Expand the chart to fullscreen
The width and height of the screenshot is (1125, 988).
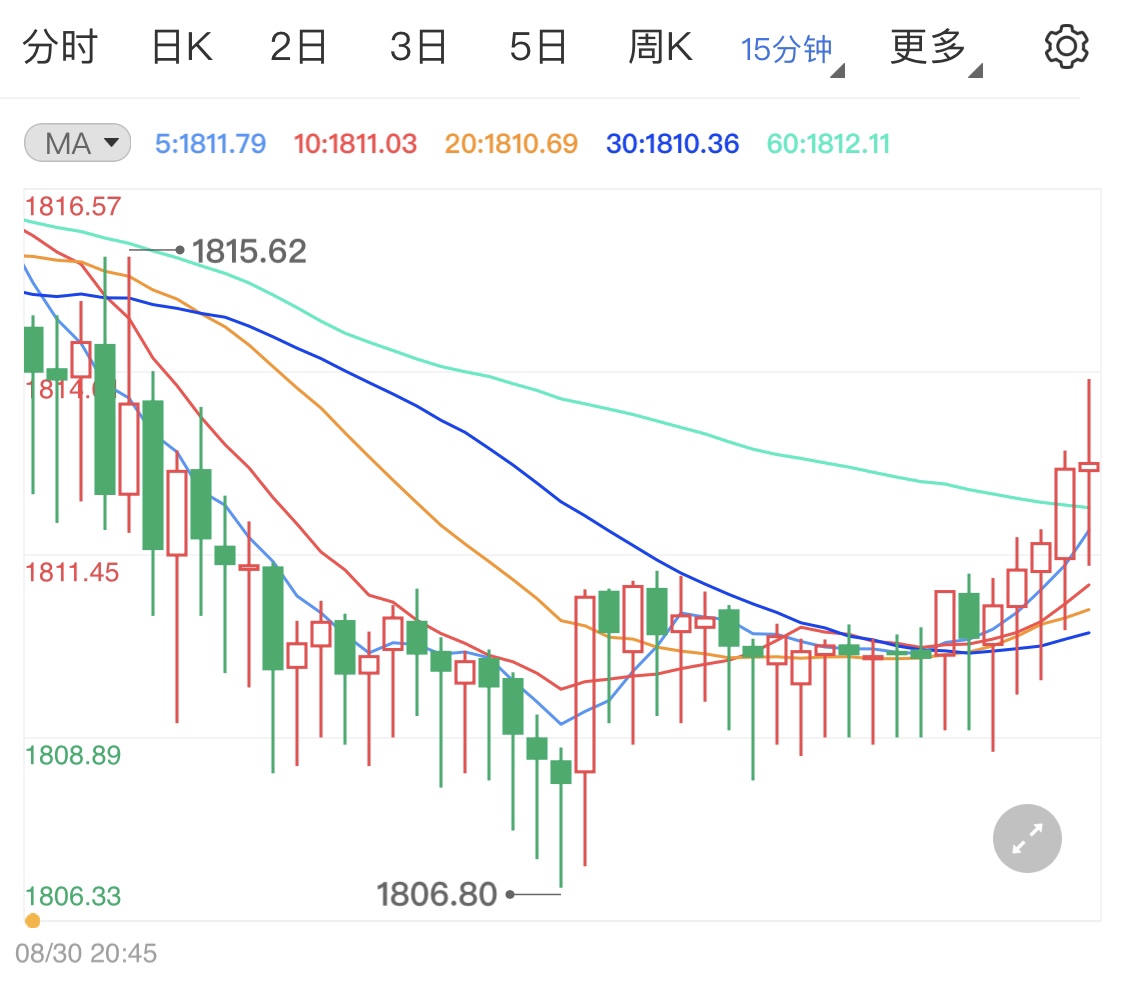[x=1027, y=838]
